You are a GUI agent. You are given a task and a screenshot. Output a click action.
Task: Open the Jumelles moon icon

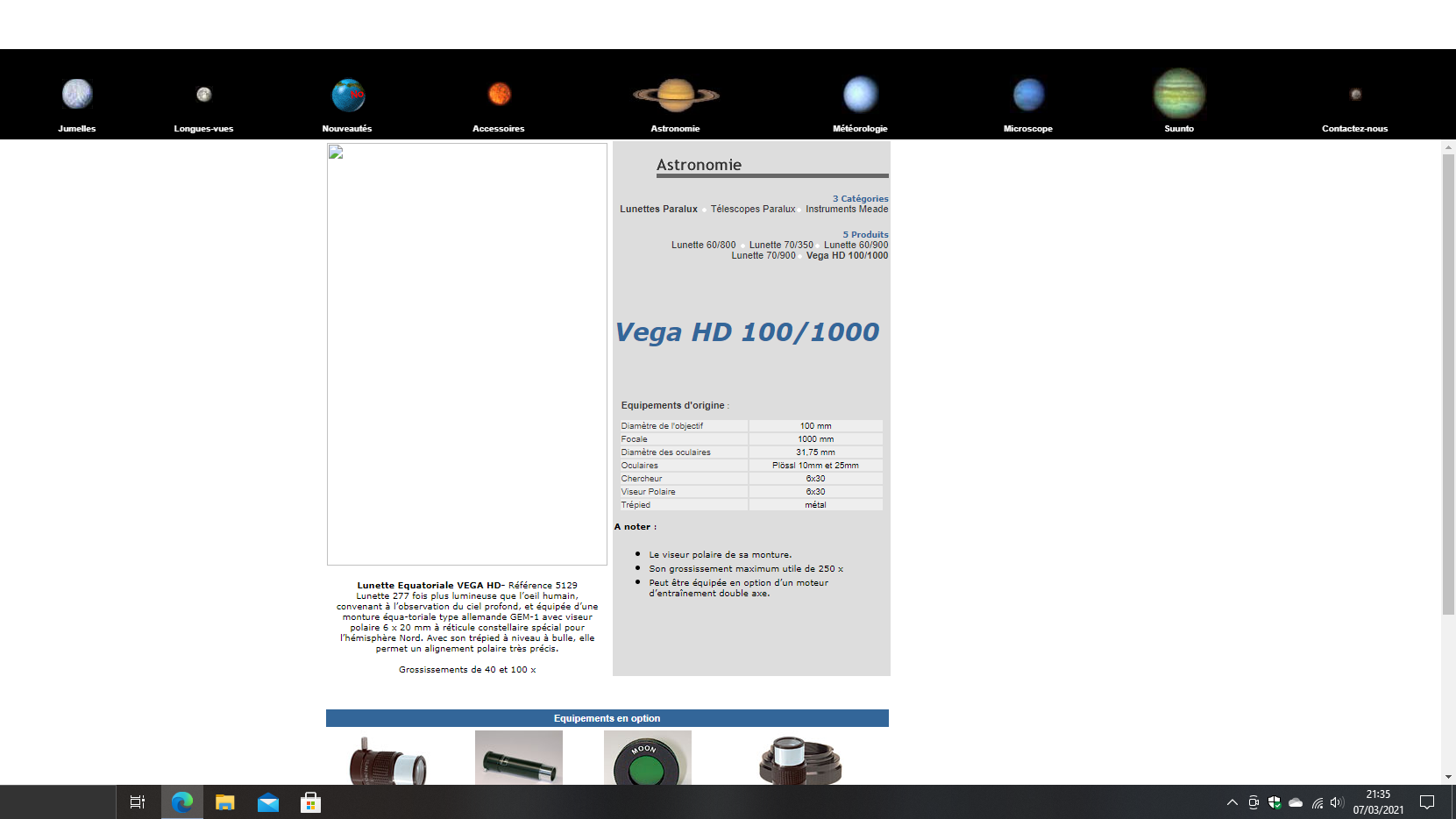coord(77,94)
